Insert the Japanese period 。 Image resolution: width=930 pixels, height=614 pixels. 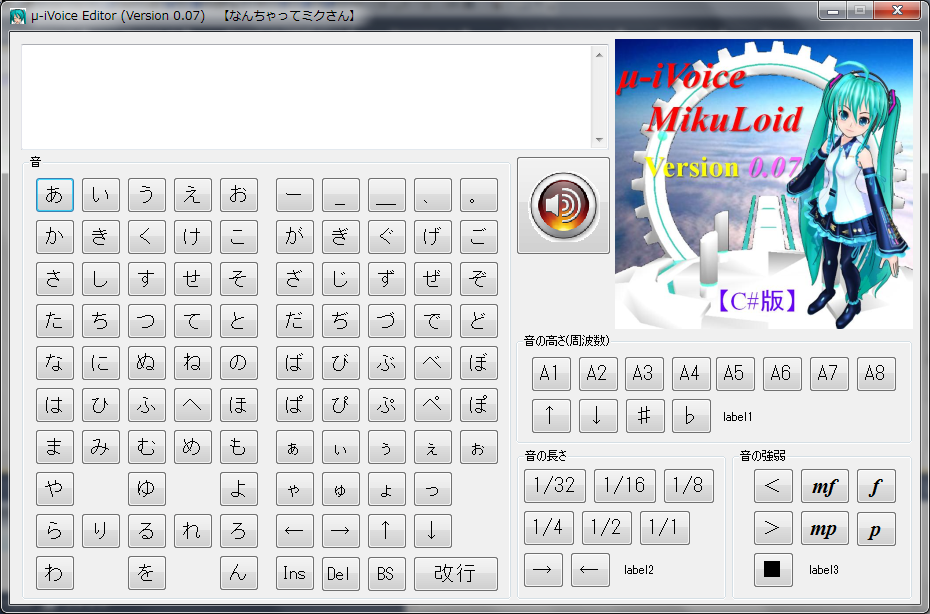[x=479, y=195]
